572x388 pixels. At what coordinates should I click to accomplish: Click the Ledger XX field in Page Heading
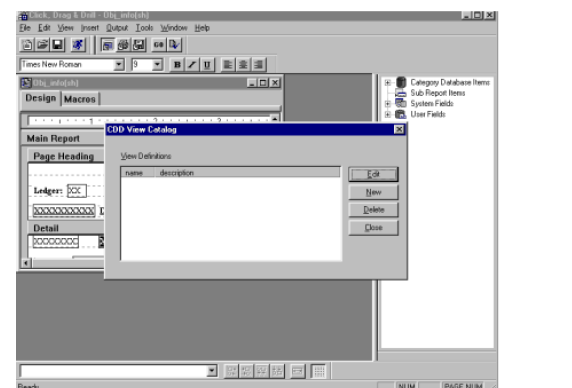[77, 191]
